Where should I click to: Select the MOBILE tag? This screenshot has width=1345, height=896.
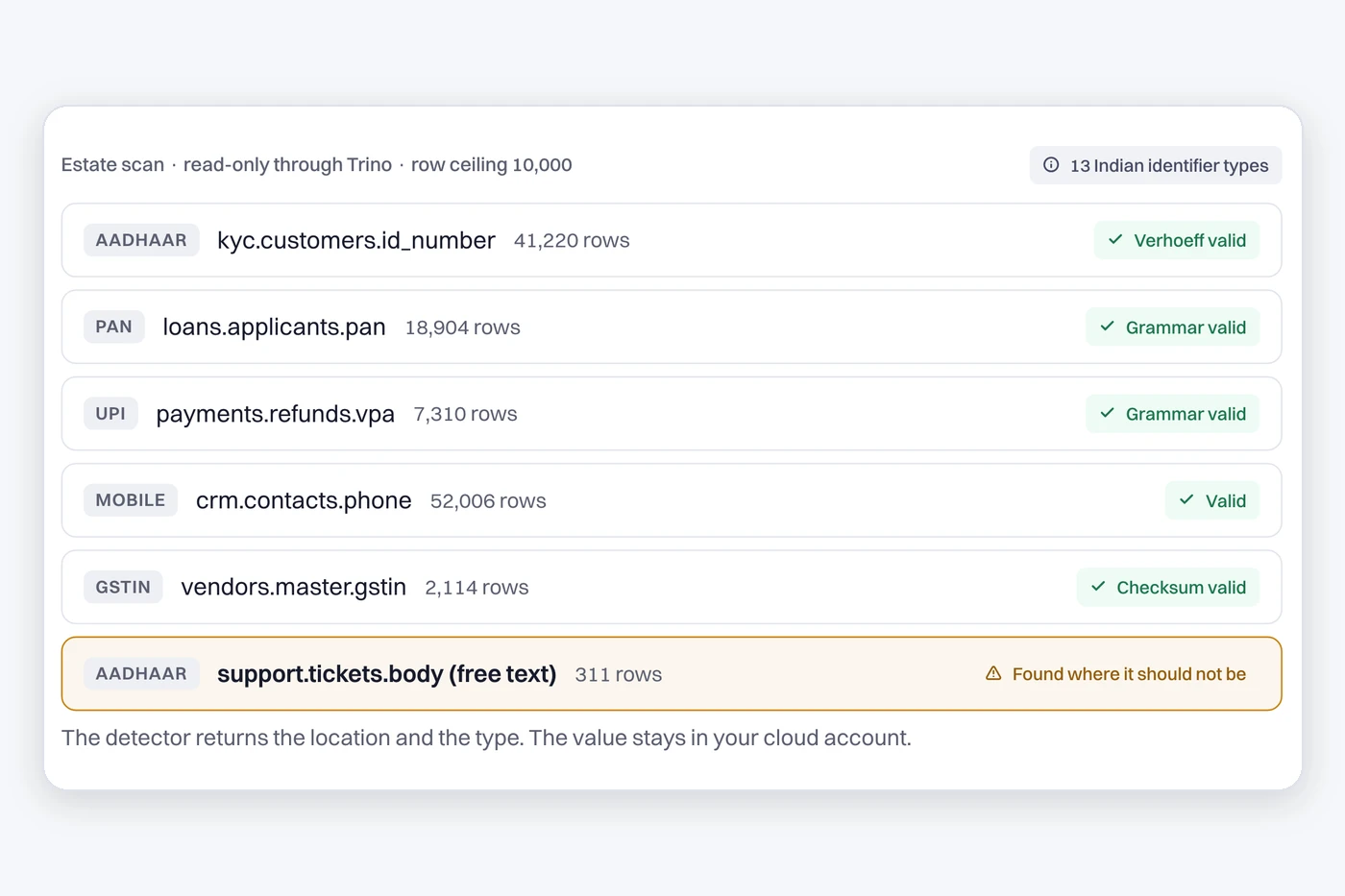pyautogui.click(x=131, y=500)
